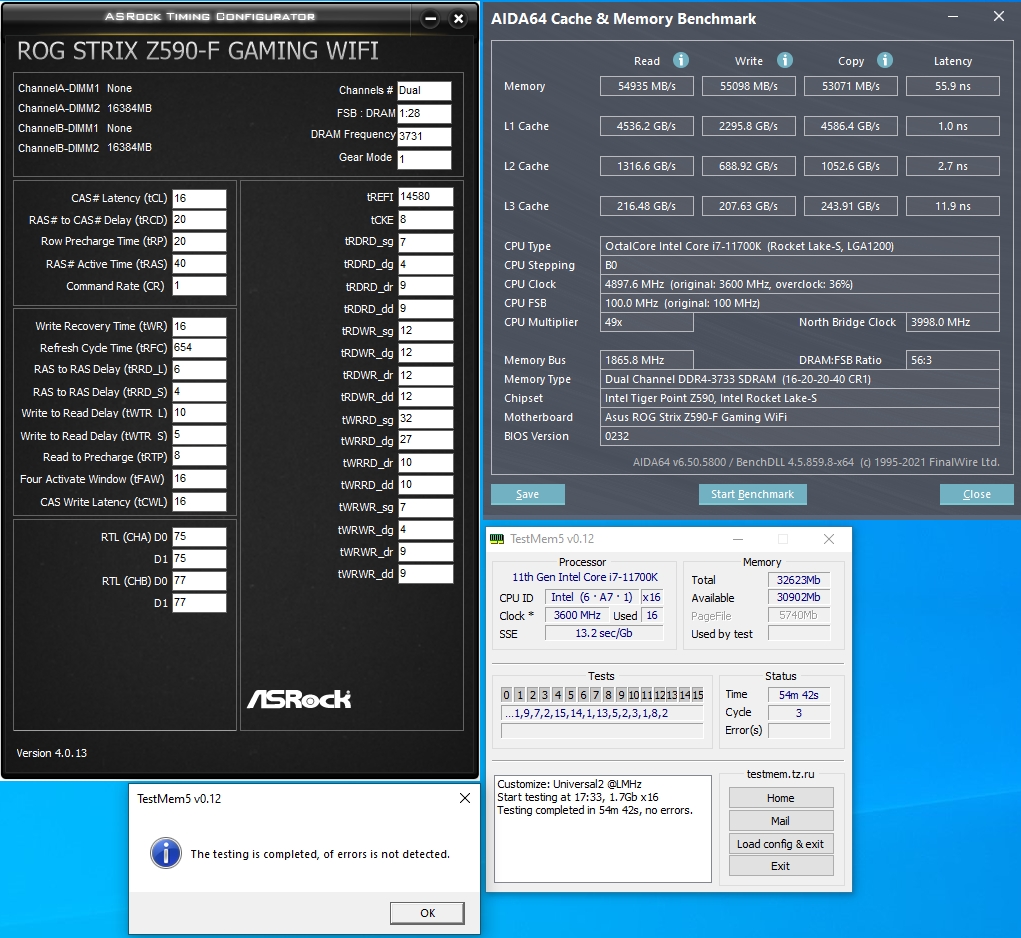Click the TestMem5 window title icon

pyautogui.click(x=497, y=539)
